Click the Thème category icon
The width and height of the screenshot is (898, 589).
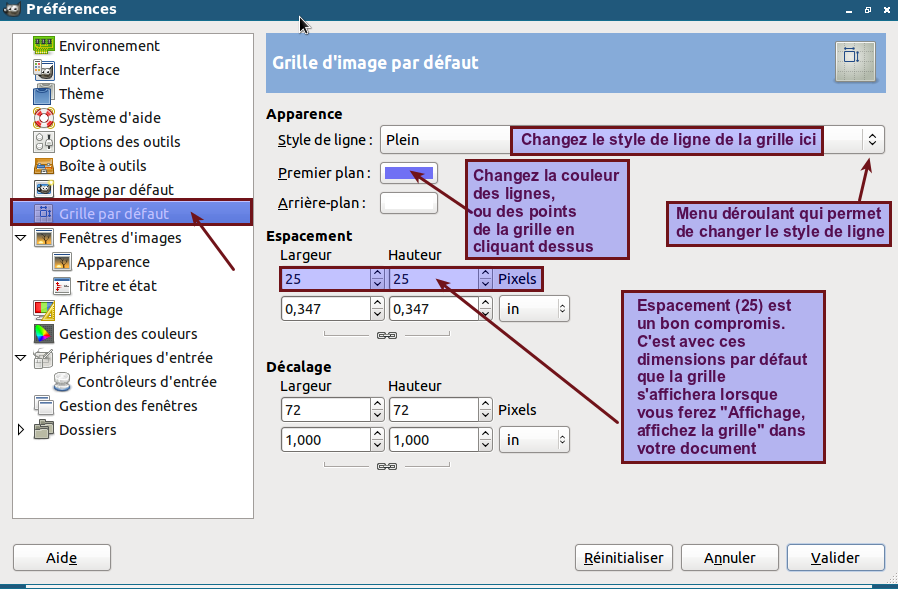click(43, 94)
